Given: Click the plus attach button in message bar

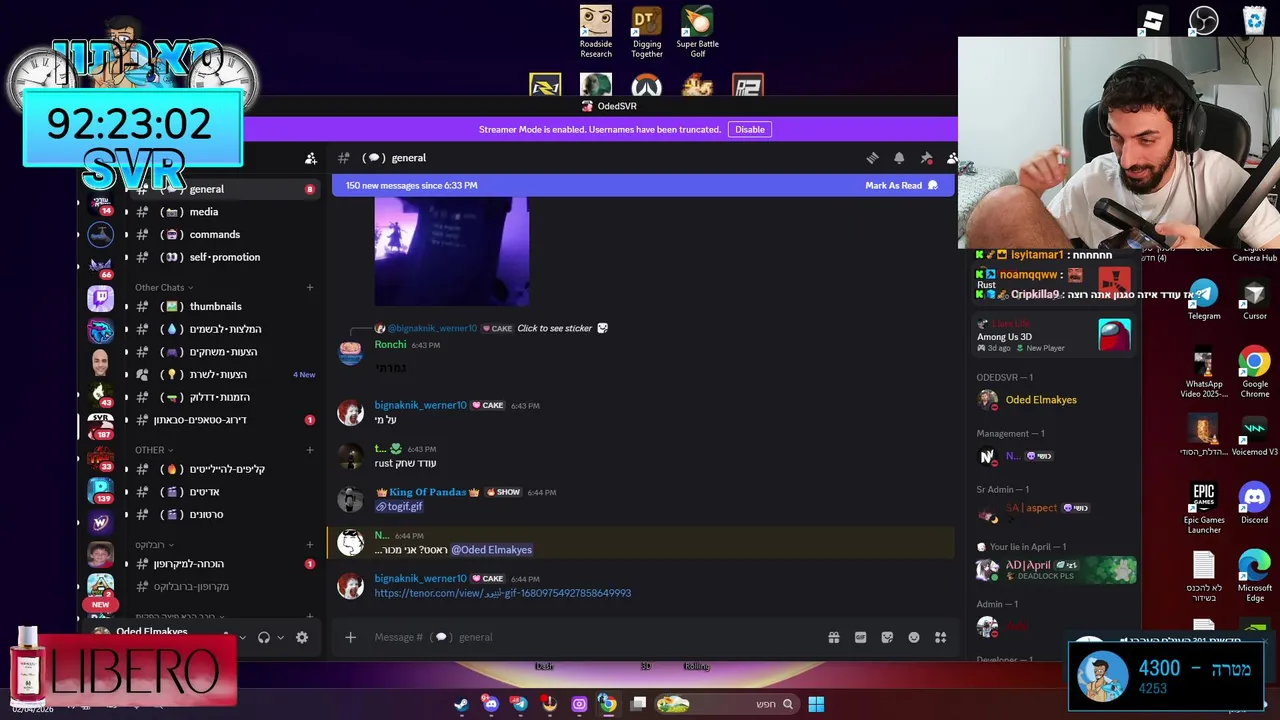Looking at the screenshot, I should click(350, 637).
